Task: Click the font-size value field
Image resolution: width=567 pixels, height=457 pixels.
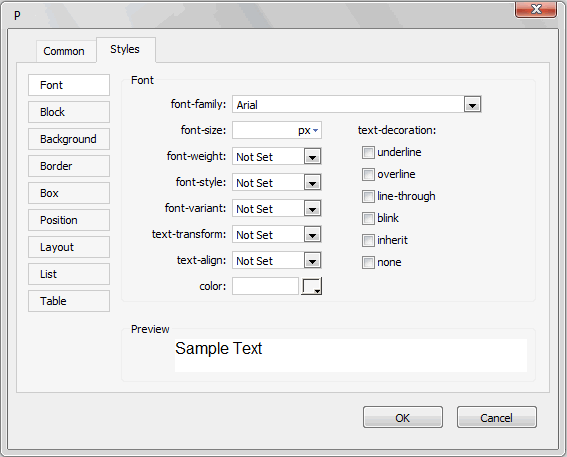Action: click(265, 130)
